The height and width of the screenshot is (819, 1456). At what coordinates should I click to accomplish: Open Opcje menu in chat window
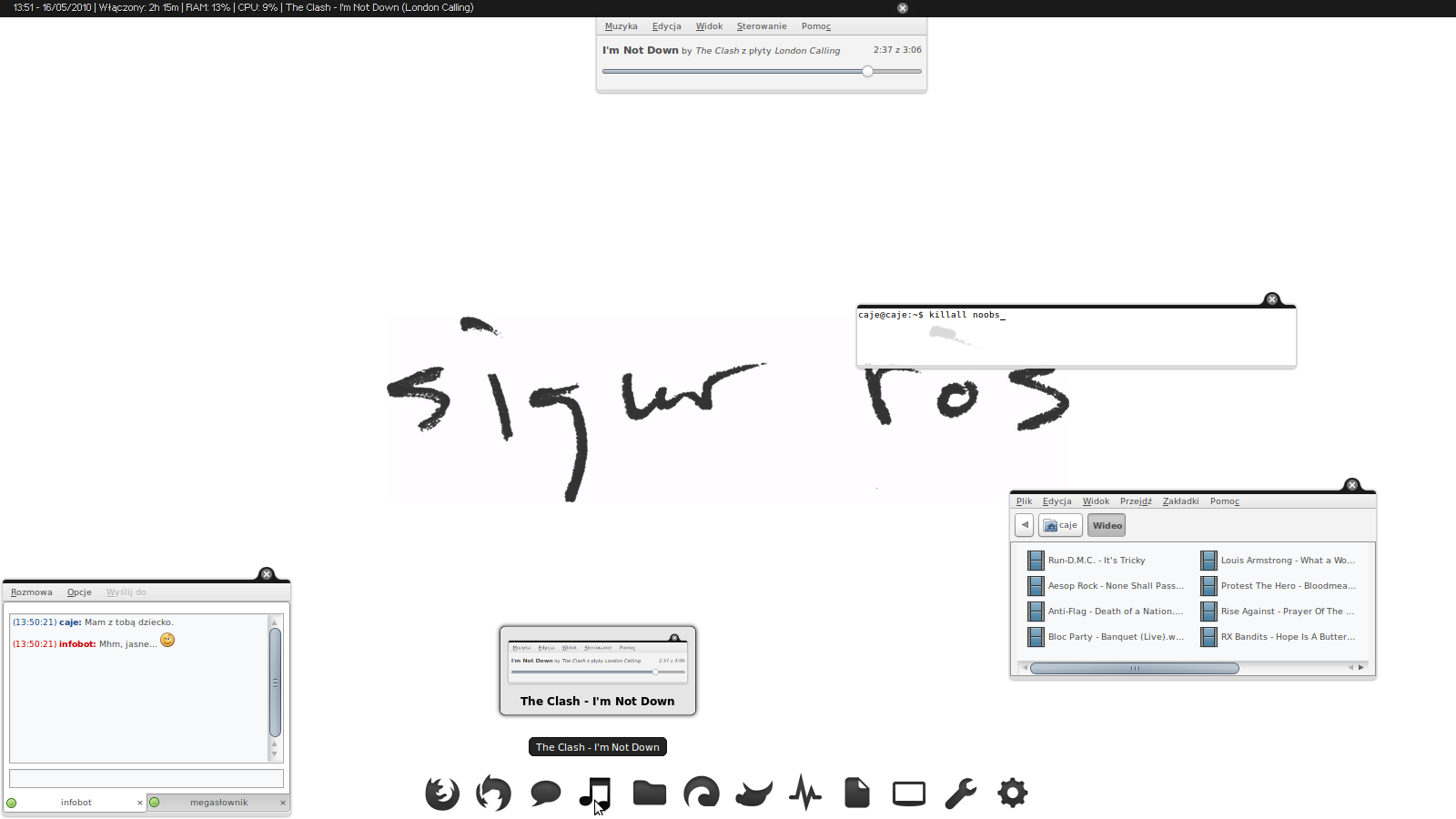(79, 592)
